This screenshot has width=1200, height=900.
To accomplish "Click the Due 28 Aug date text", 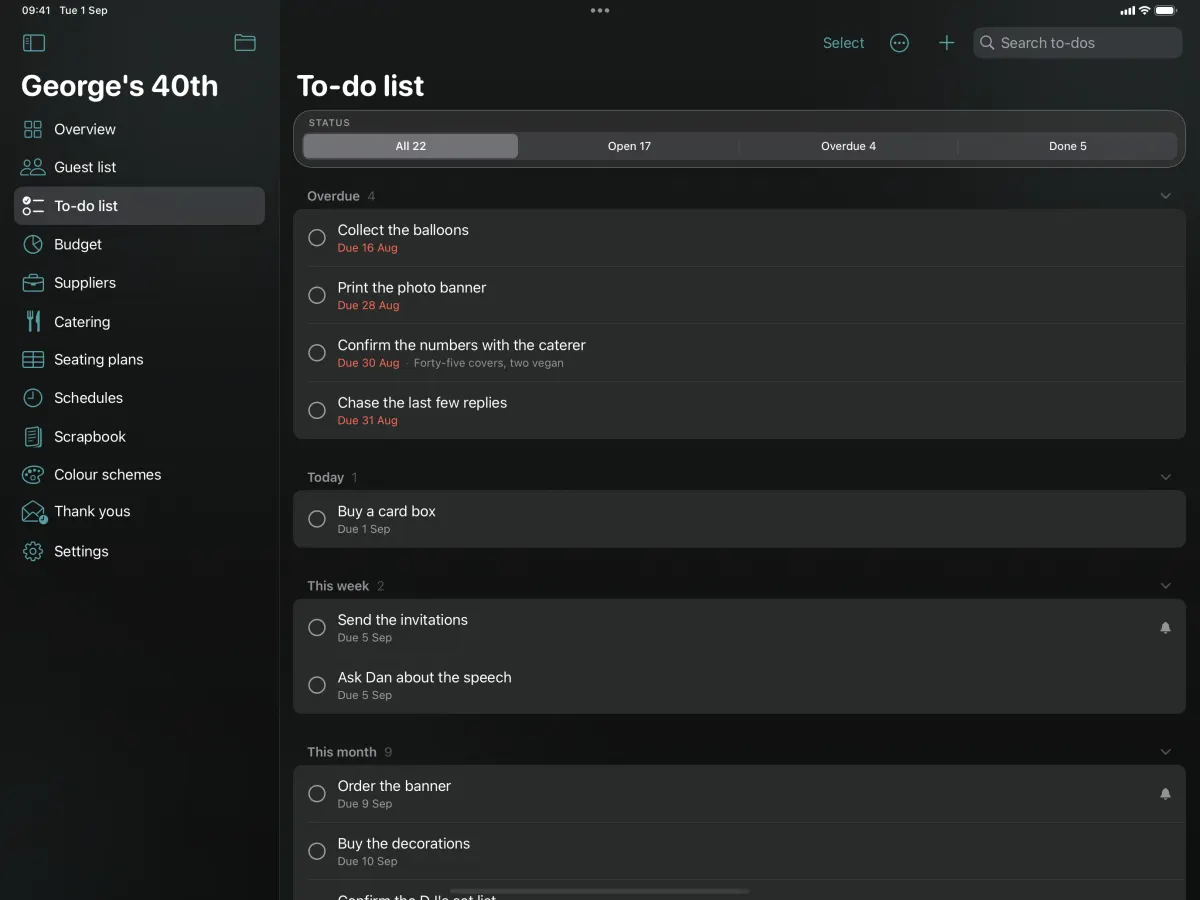I will click(x=368, y=306).
